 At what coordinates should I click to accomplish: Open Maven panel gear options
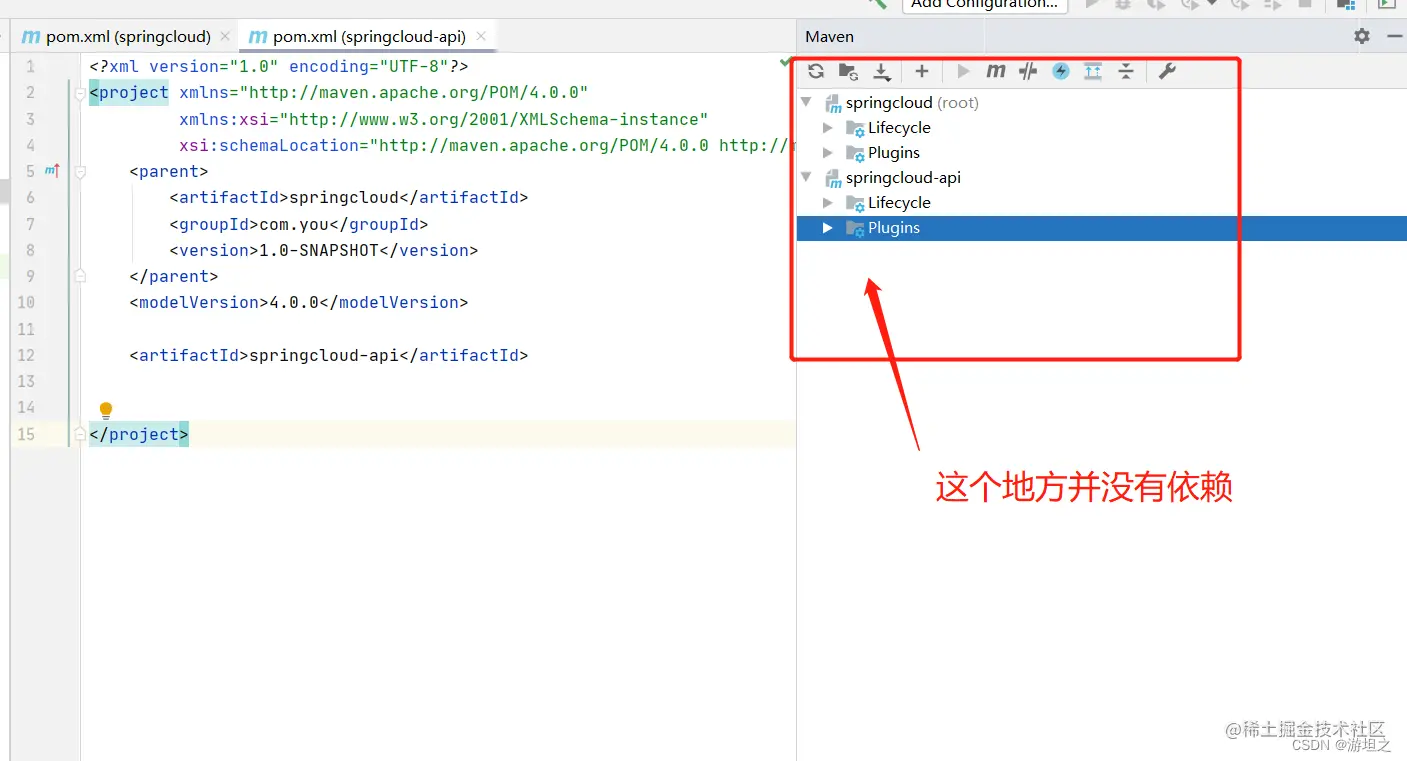1362,36
